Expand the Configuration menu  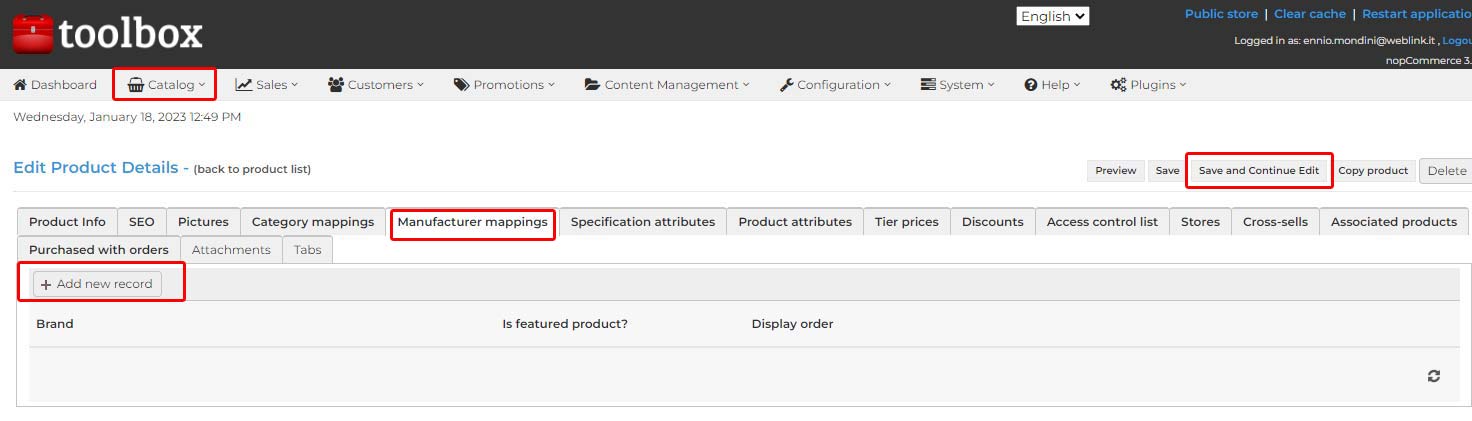point(834,85)
